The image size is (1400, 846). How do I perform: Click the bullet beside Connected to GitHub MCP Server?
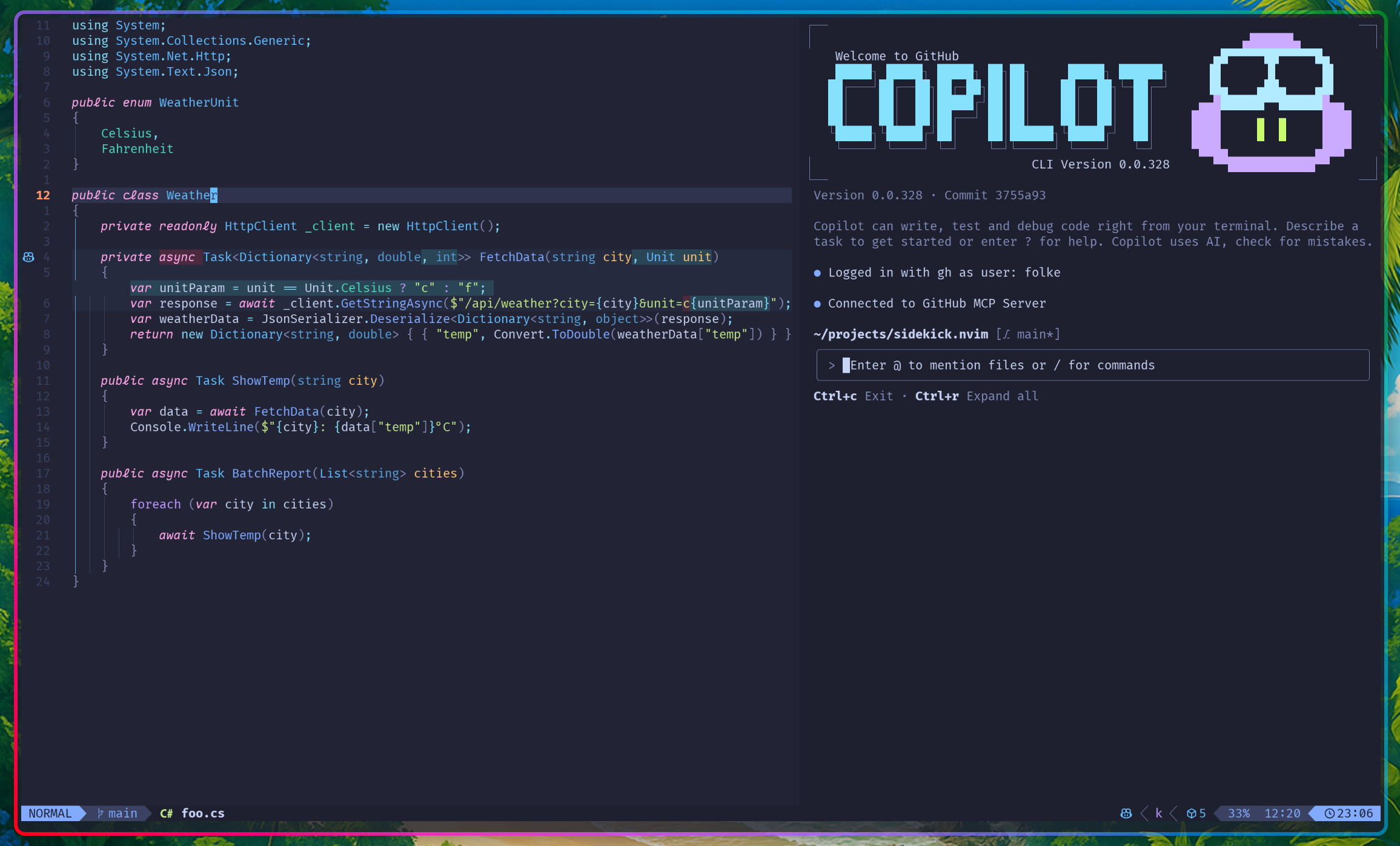tap(818, 304)
